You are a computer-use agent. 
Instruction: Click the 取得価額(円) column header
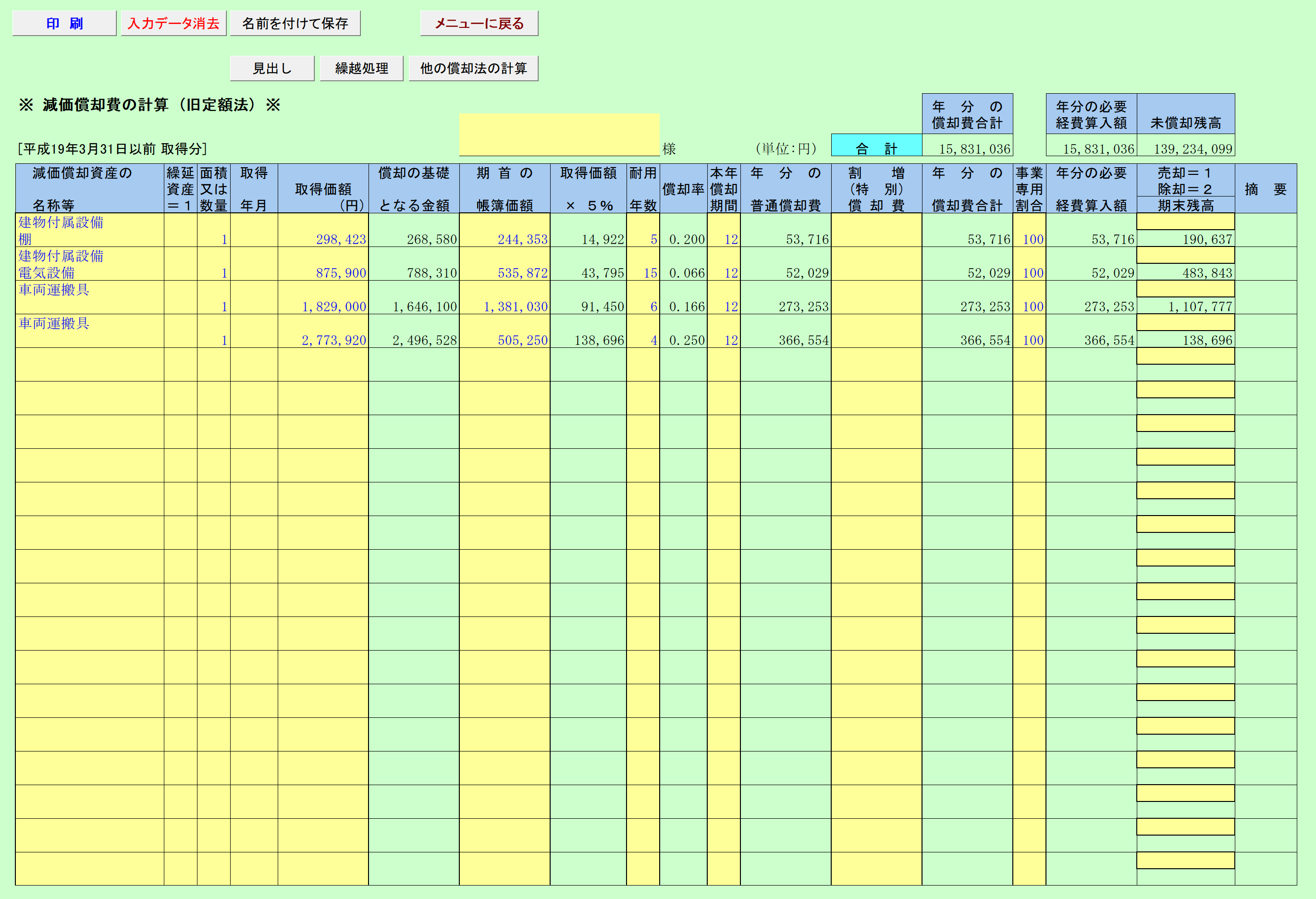(x=323, y=188)
